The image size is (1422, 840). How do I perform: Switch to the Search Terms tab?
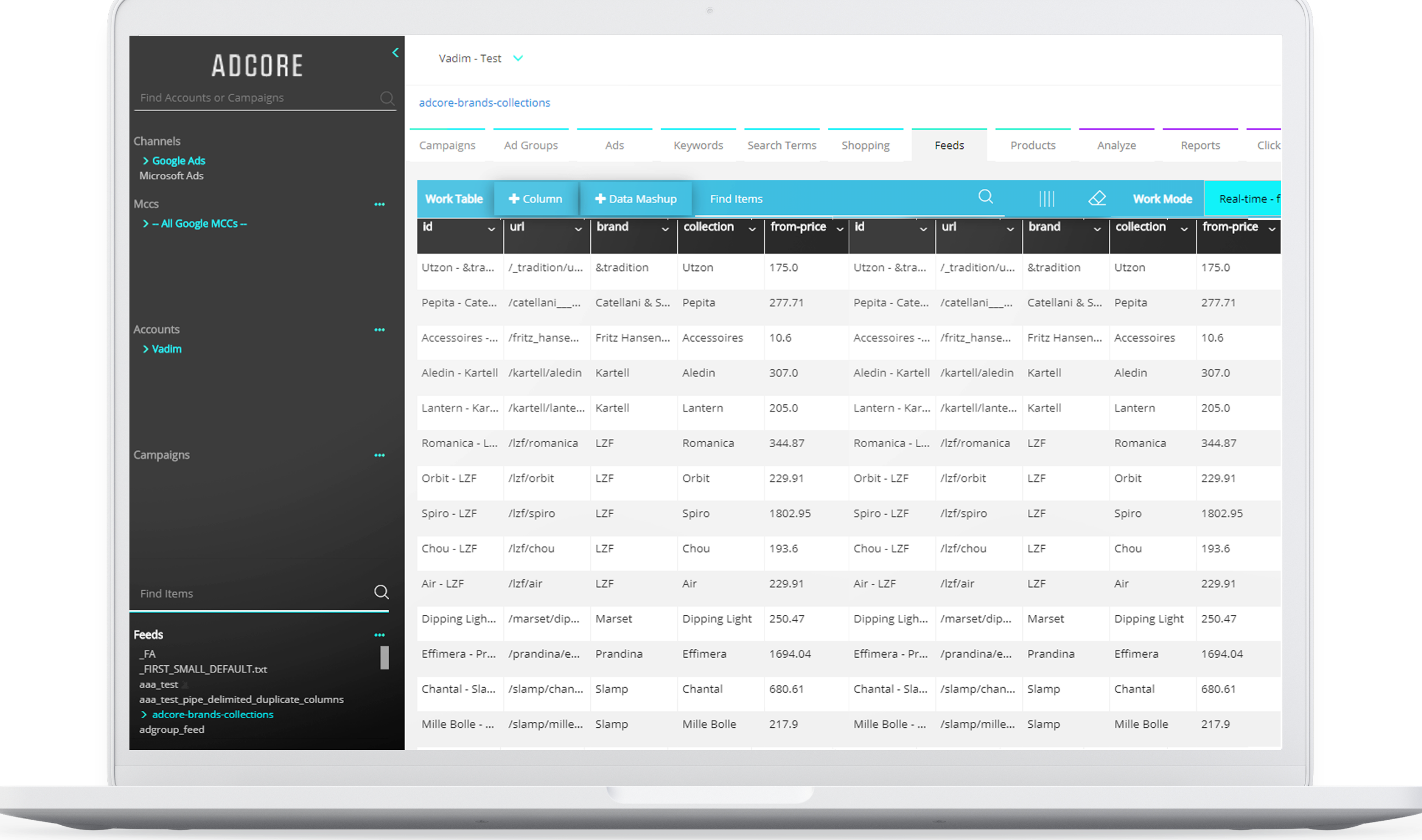[782, 146]
